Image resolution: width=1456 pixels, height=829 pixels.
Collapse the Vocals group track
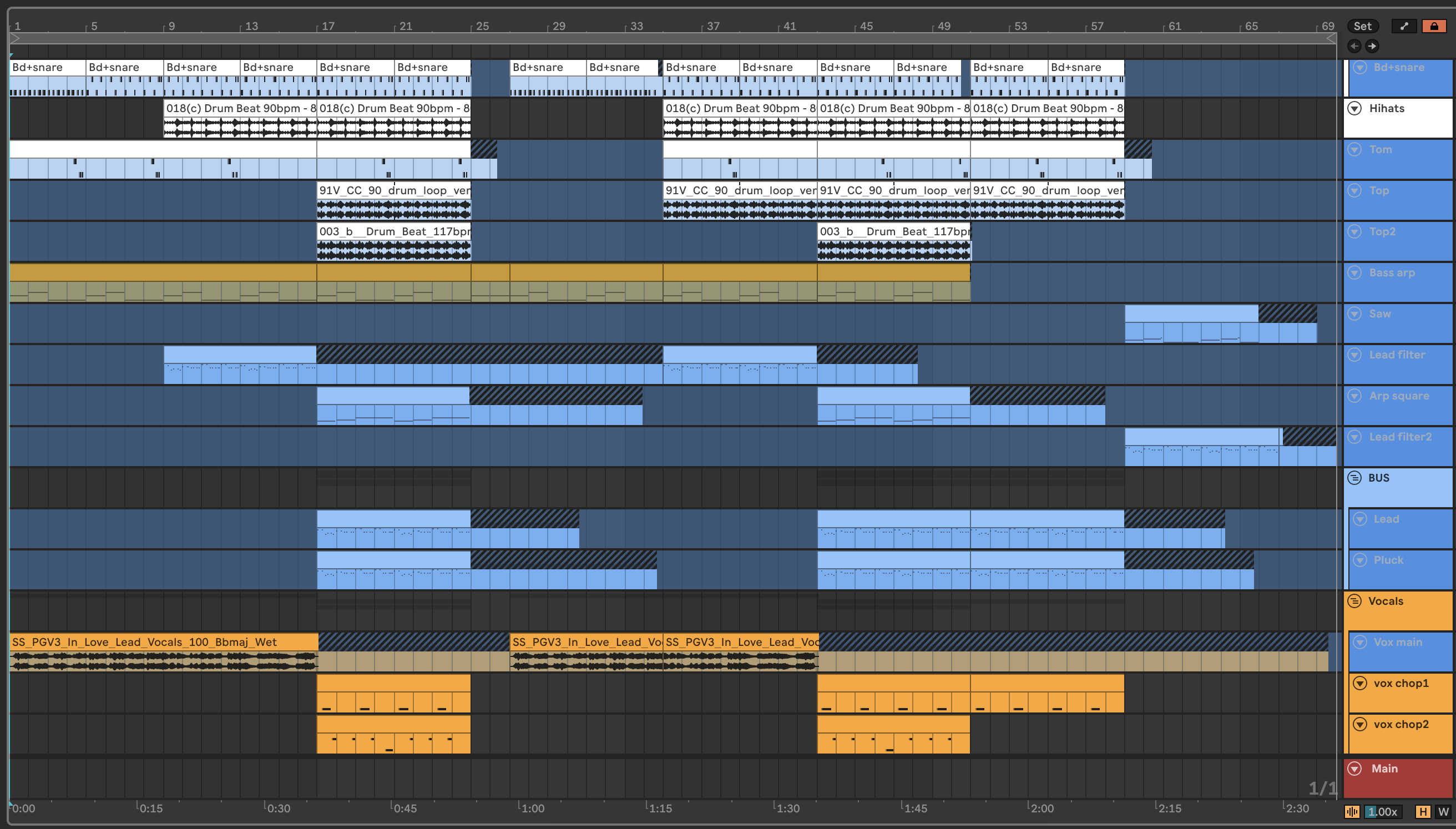tap(1354, 601)
